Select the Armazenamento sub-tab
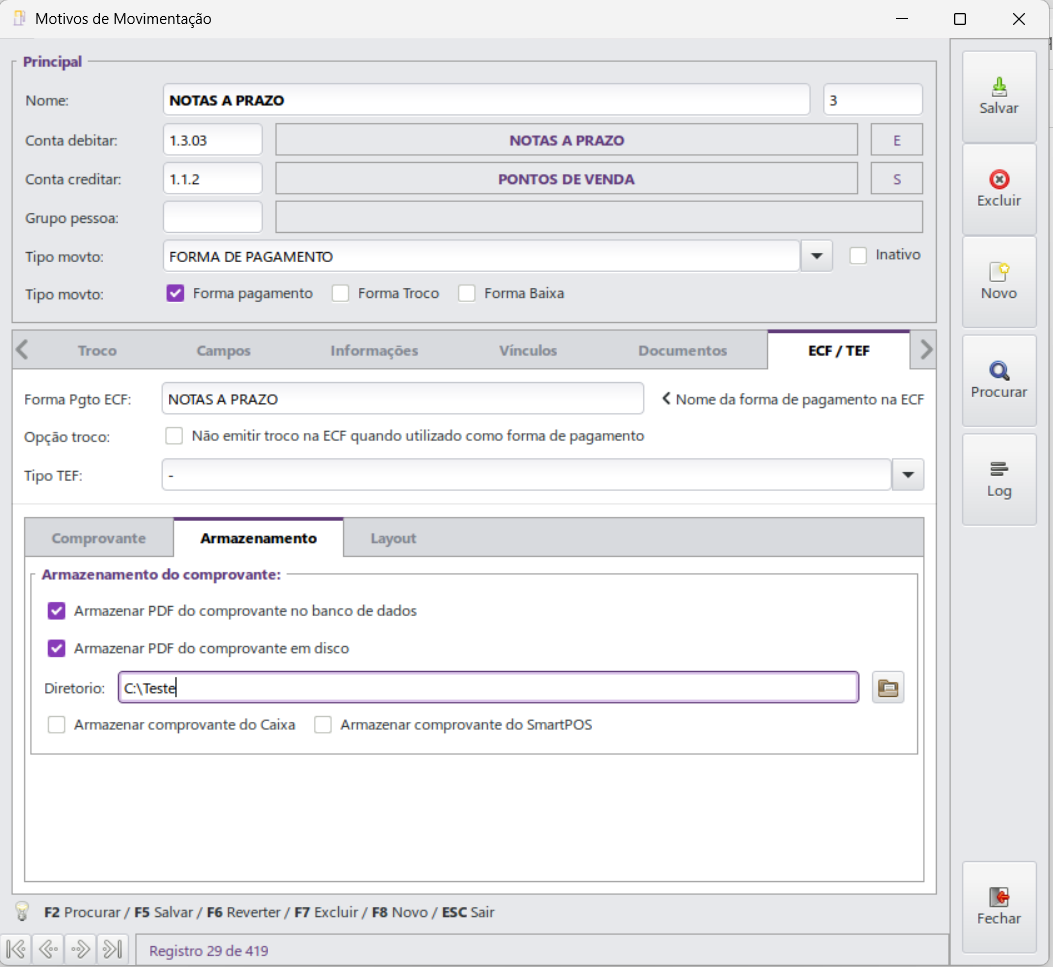This screenshot has height=967, width=1053. (x=259, y=538)
